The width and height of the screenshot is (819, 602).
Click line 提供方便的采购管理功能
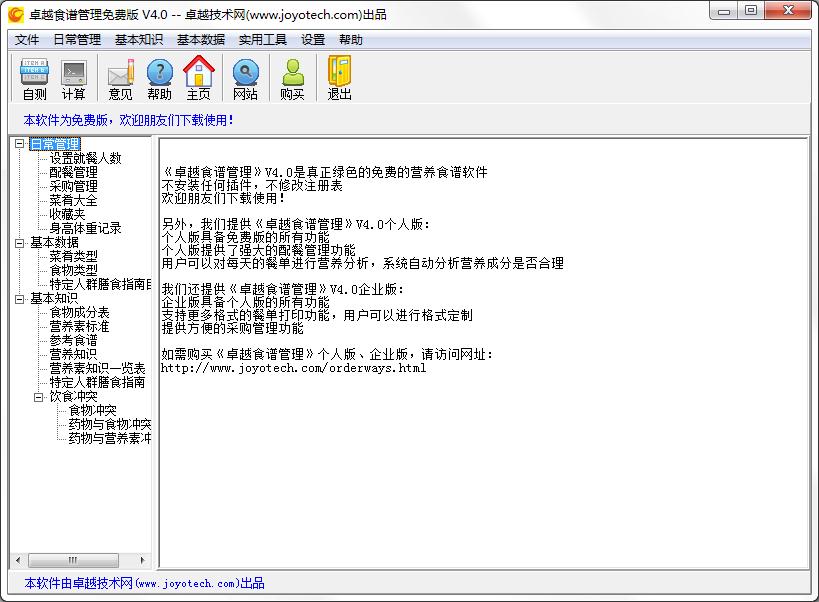232,328
